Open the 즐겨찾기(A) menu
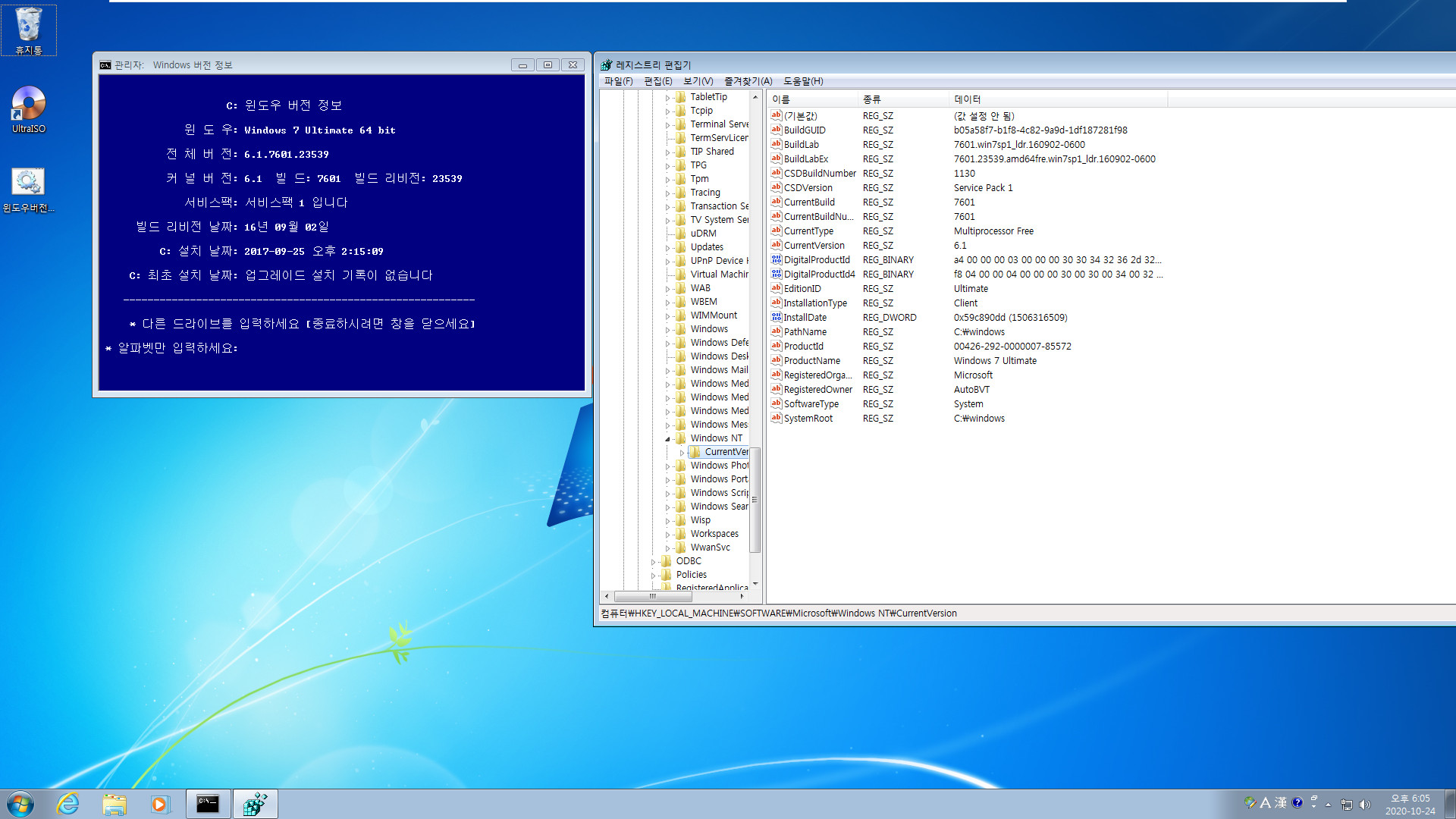The image size is (1456, 819). (748, 81)
